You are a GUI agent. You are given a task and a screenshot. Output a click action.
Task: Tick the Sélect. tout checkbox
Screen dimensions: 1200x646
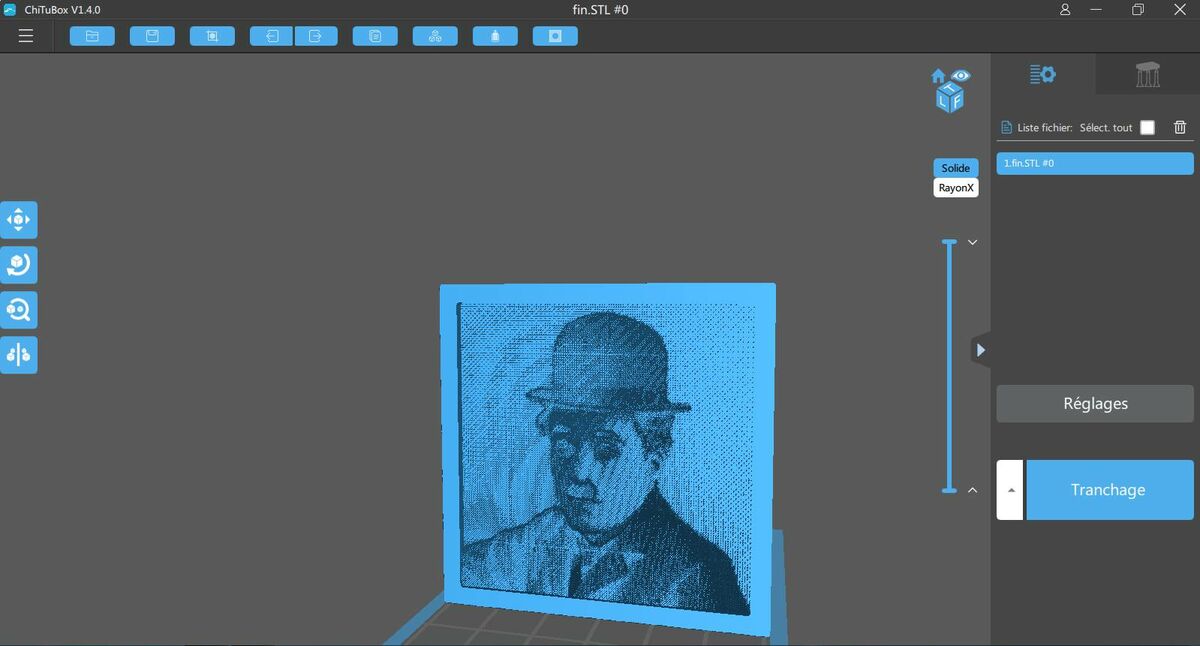point(1147,127)
